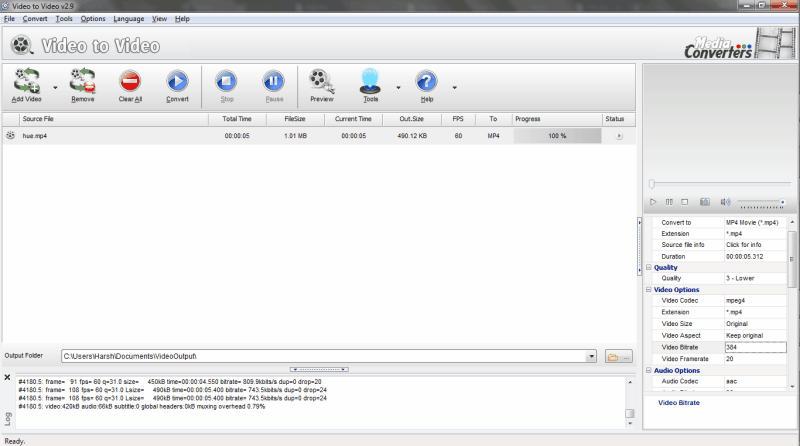The height and width of the screenshot is (446, 800).
Task: Click the 100 % progress bar
Action: coord(557,136)
